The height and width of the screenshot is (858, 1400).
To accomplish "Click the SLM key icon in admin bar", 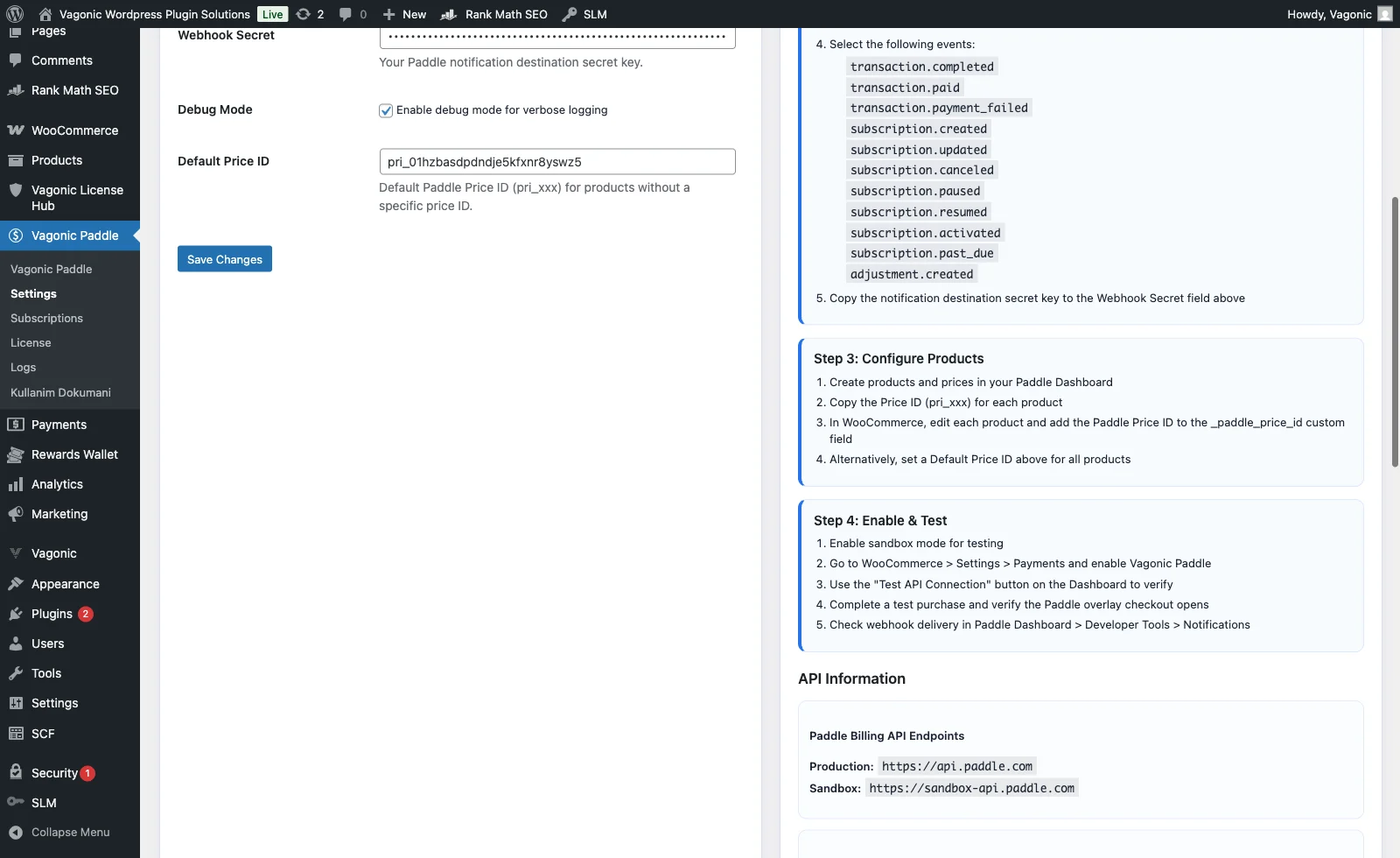I will click(570, 14).
